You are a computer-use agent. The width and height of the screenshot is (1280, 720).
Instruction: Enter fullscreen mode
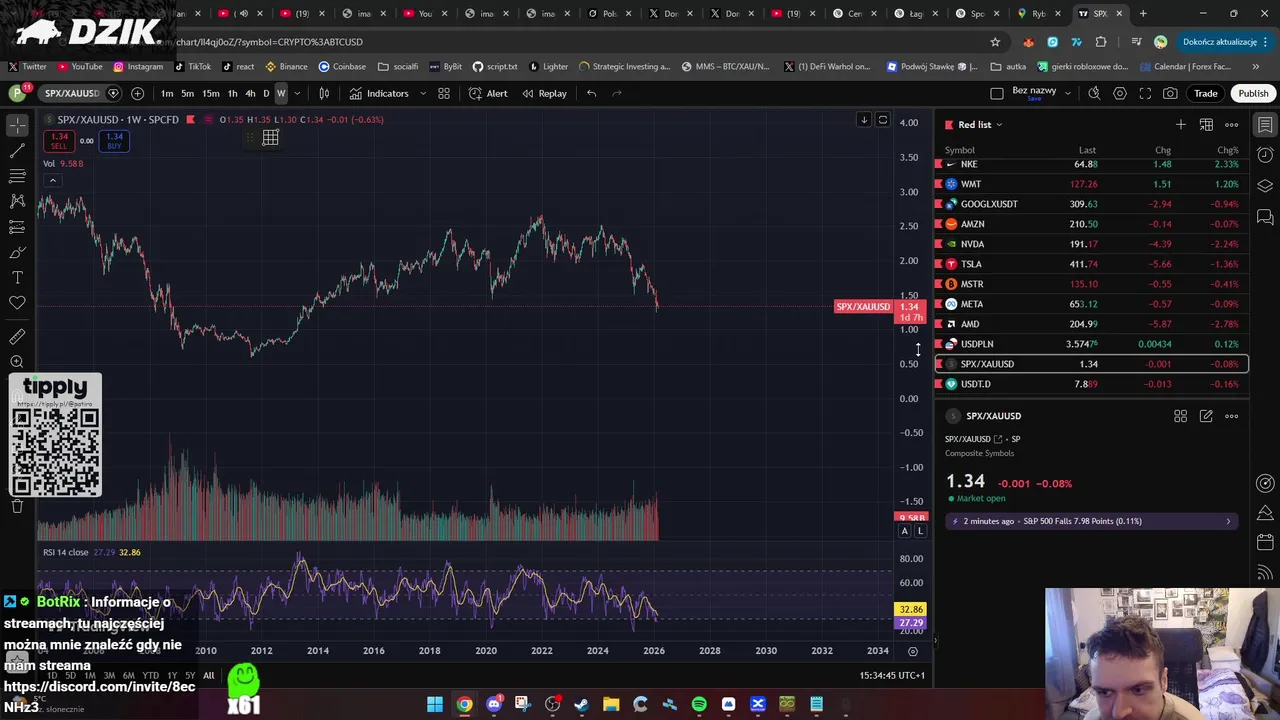[x=1145, y=93]
